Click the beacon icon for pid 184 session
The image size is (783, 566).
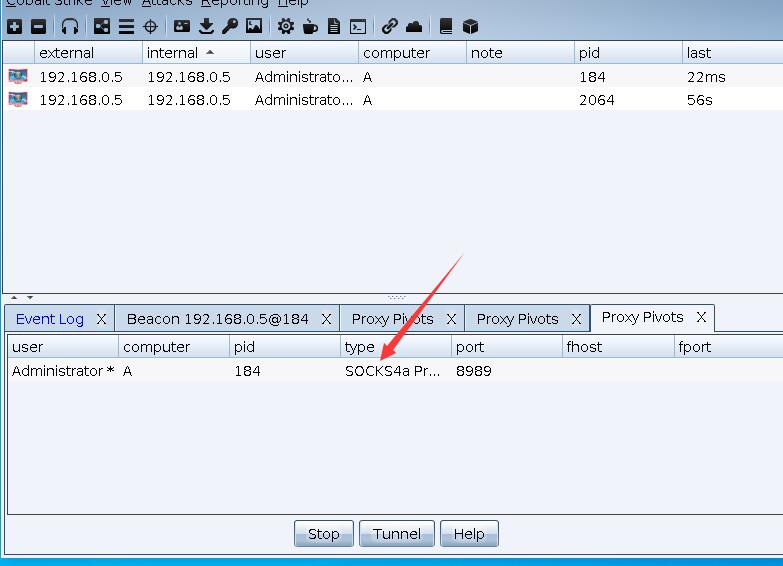tap(18, 76)
